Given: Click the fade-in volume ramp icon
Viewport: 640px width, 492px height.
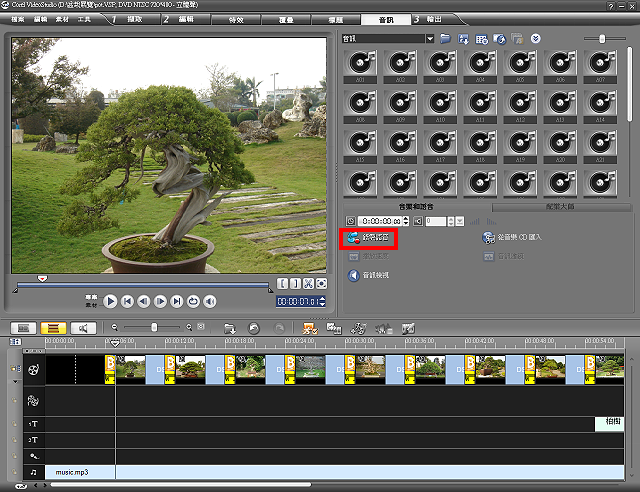Looking at the screenshot, I should tap(474, 221).
